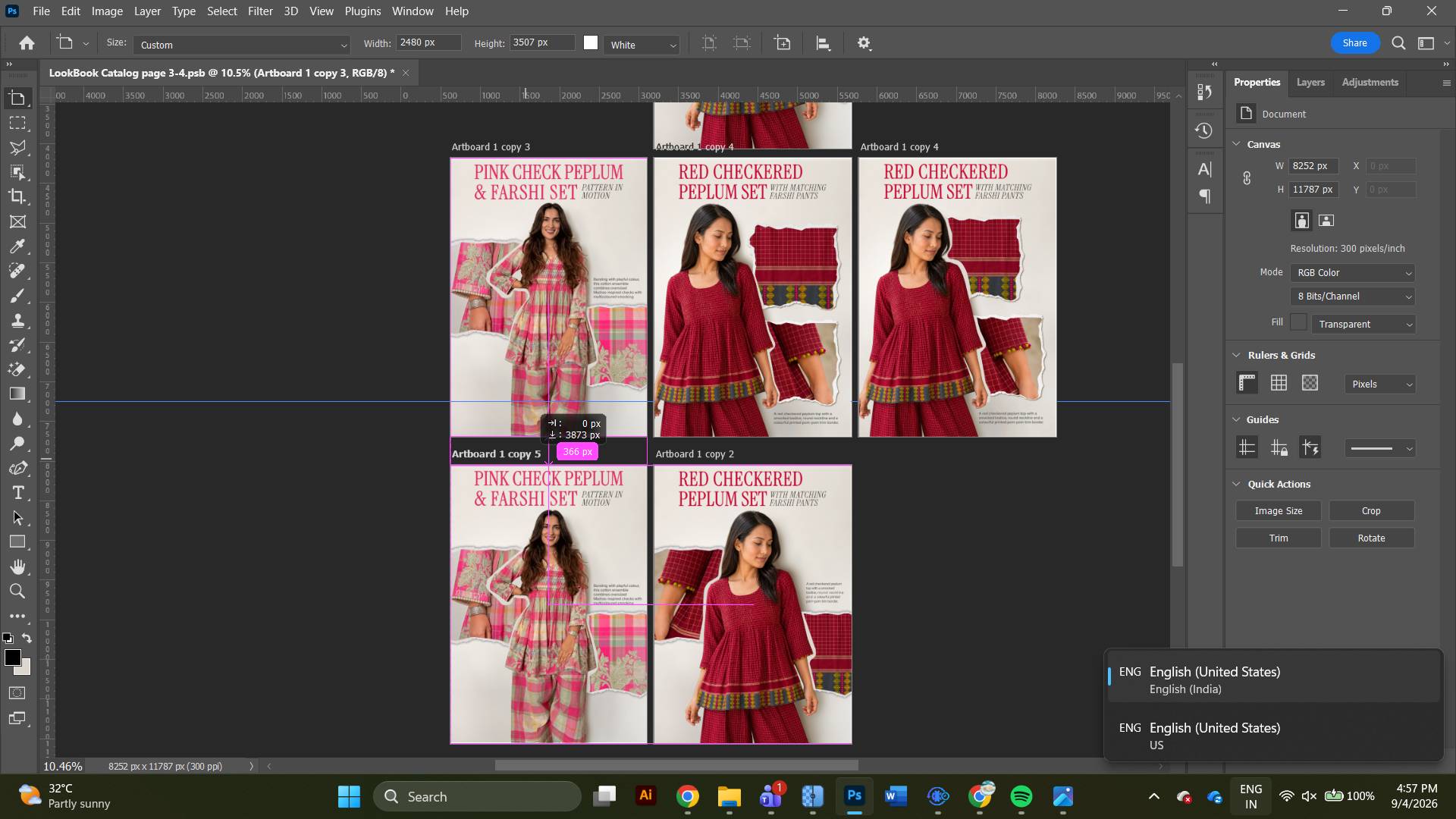Select the Crop tool in toolbar

coord(17,196)
